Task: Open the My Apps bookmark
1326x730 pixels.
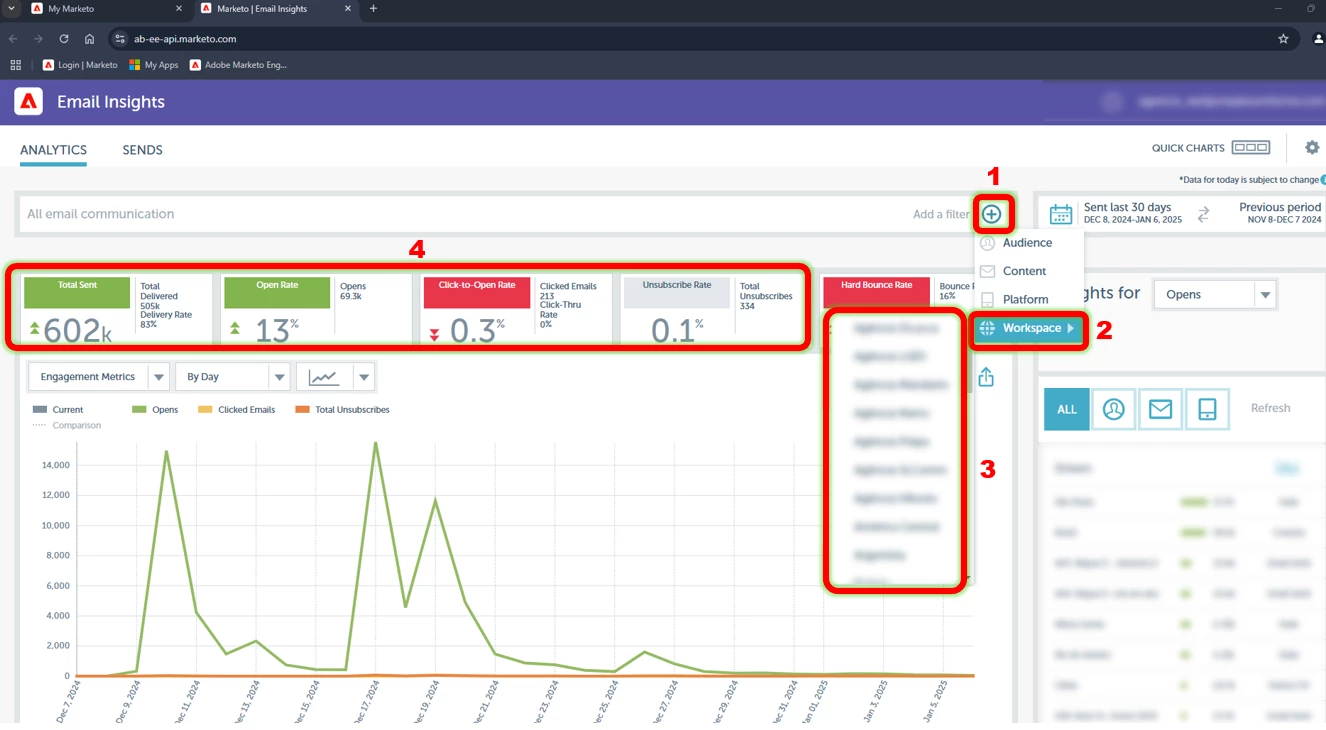Action: pyautogui.click(x=153, y=65)
